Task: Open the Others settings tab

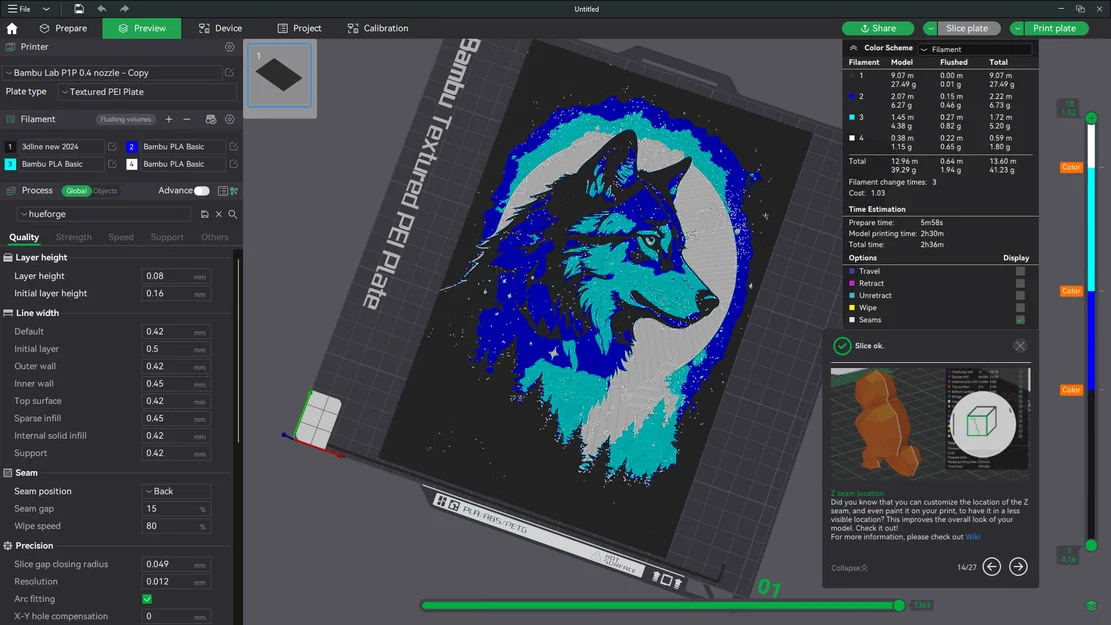Action: pos(215,237)
